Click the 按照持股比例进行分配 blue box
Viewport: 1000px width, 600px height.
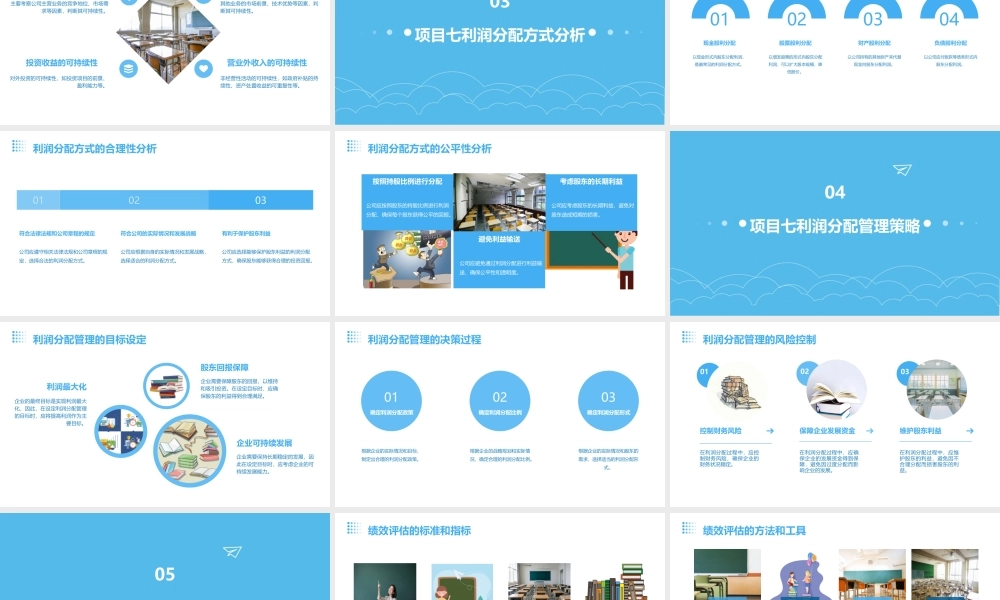pos(407,202)
